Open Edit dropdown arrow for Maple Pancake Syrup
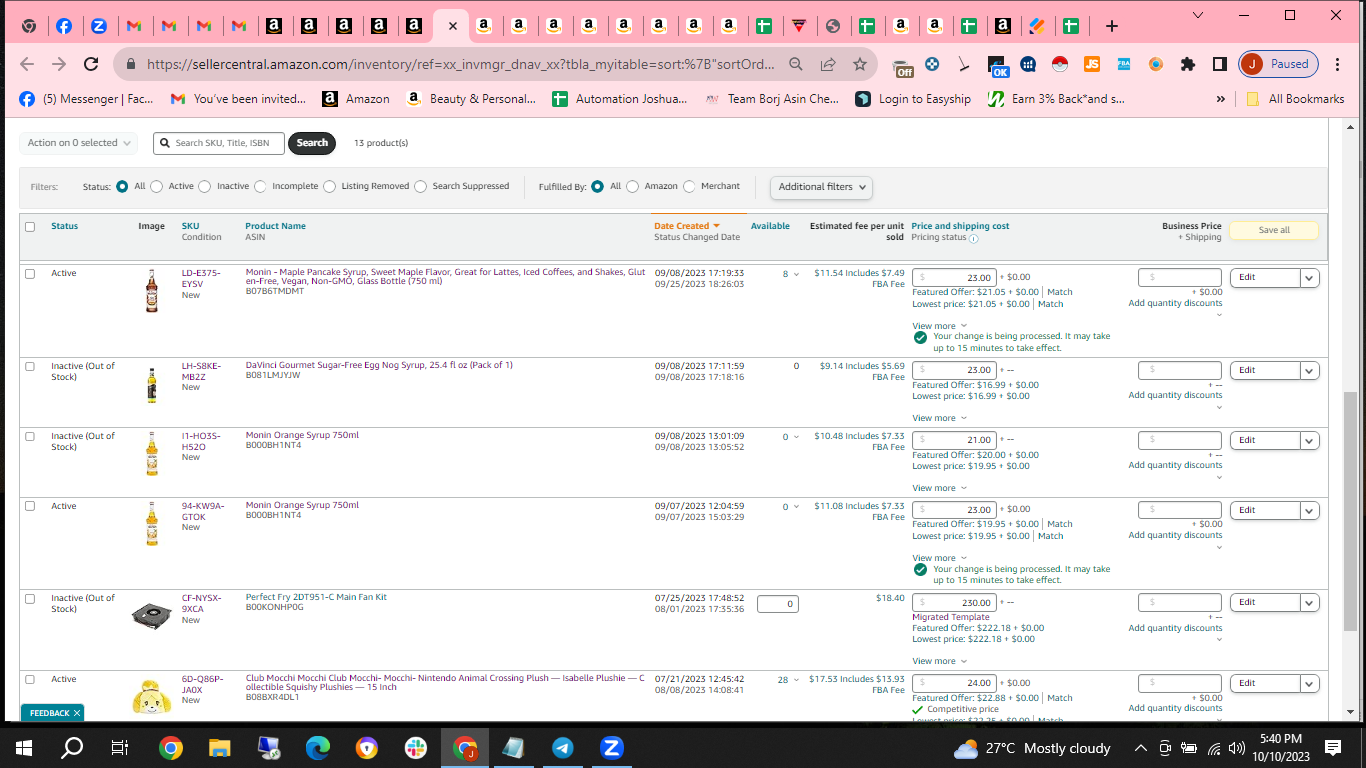The width and height of the screenshot is (1366, 768). (1309, 278)
